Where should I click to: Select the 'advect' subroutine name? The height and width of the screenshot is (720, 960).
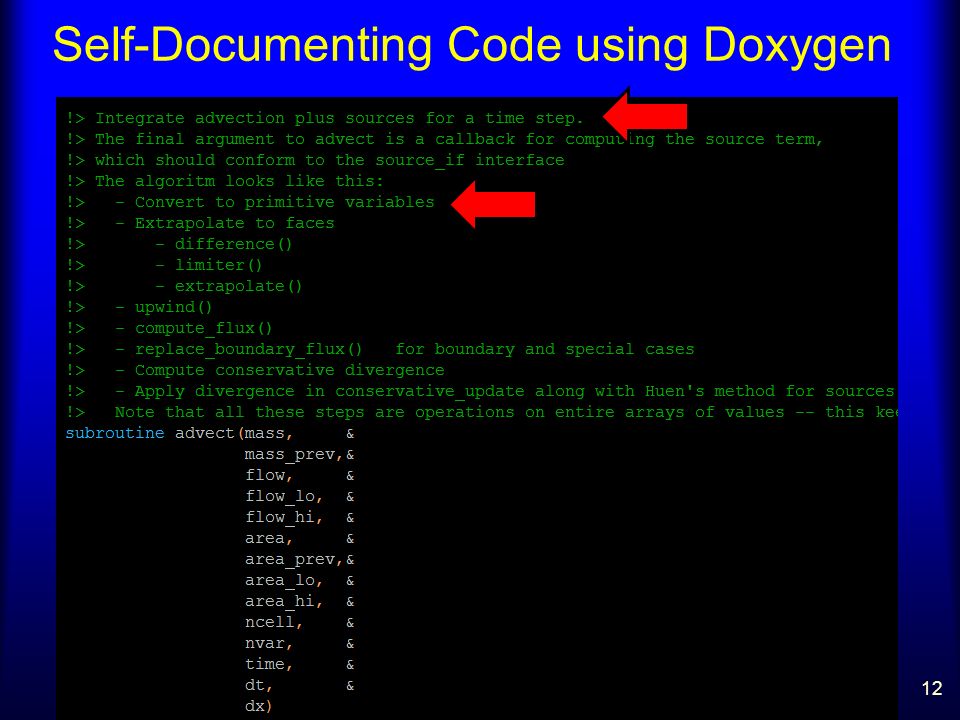pyautogui.click(x=204, y=433)
